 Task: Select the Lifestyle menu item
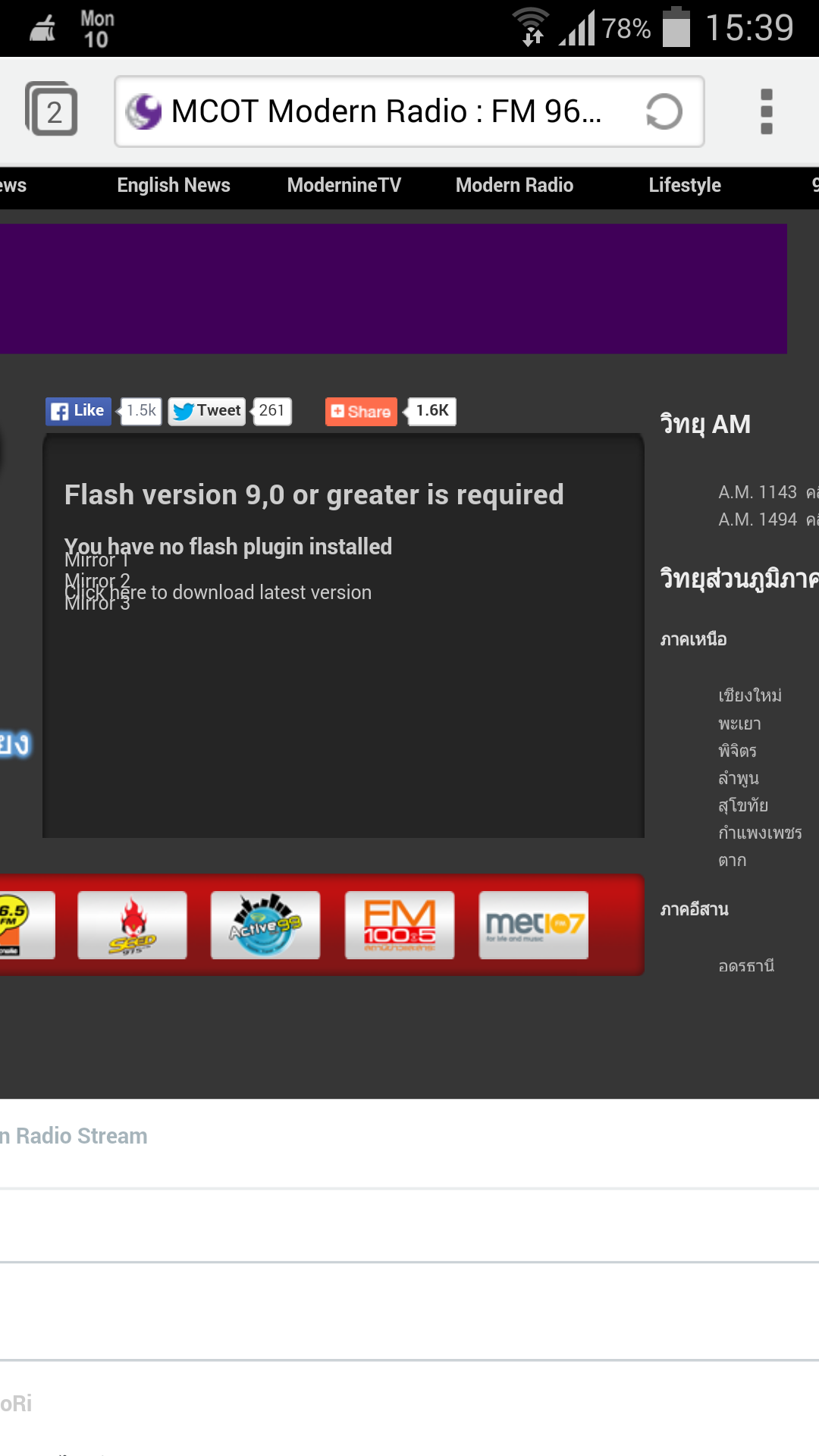click(685, 185)
